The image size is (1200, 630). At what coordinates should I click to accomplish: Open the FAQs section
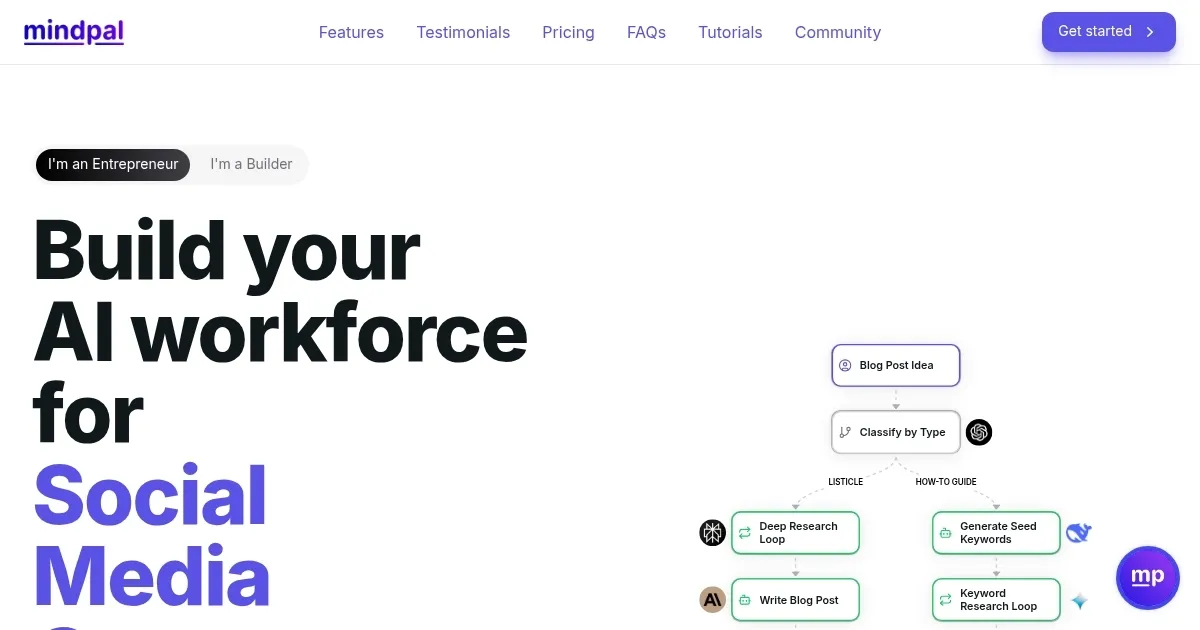(646, 32)
